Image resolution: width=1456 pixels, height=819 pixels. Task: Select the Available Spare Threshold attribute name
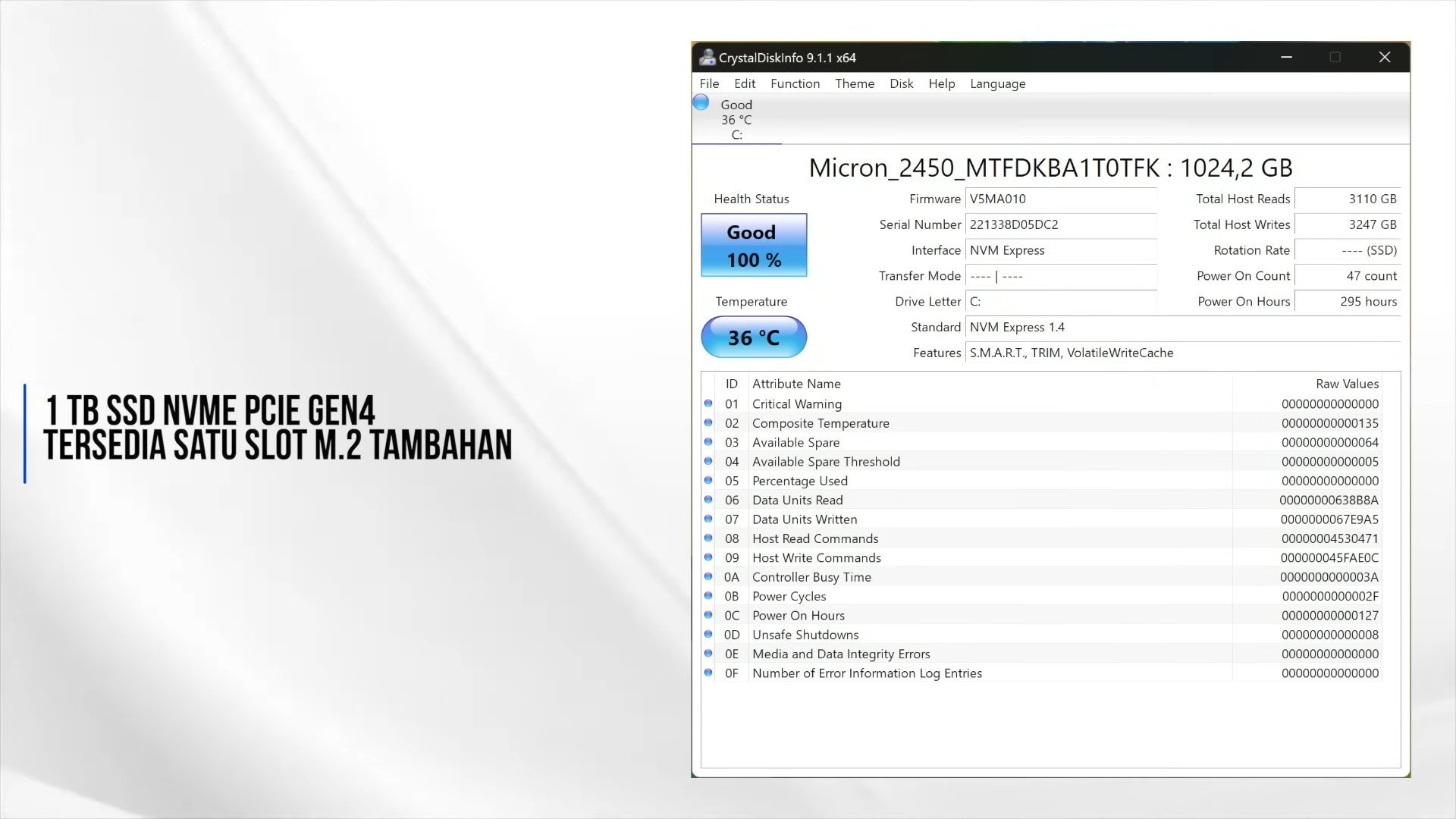click(x=826, y=462)
